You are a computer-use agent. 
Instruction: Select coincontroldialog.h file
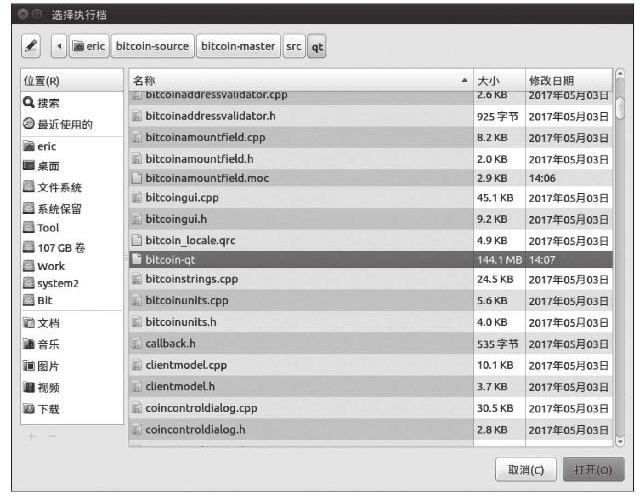(x=371, y=429)
